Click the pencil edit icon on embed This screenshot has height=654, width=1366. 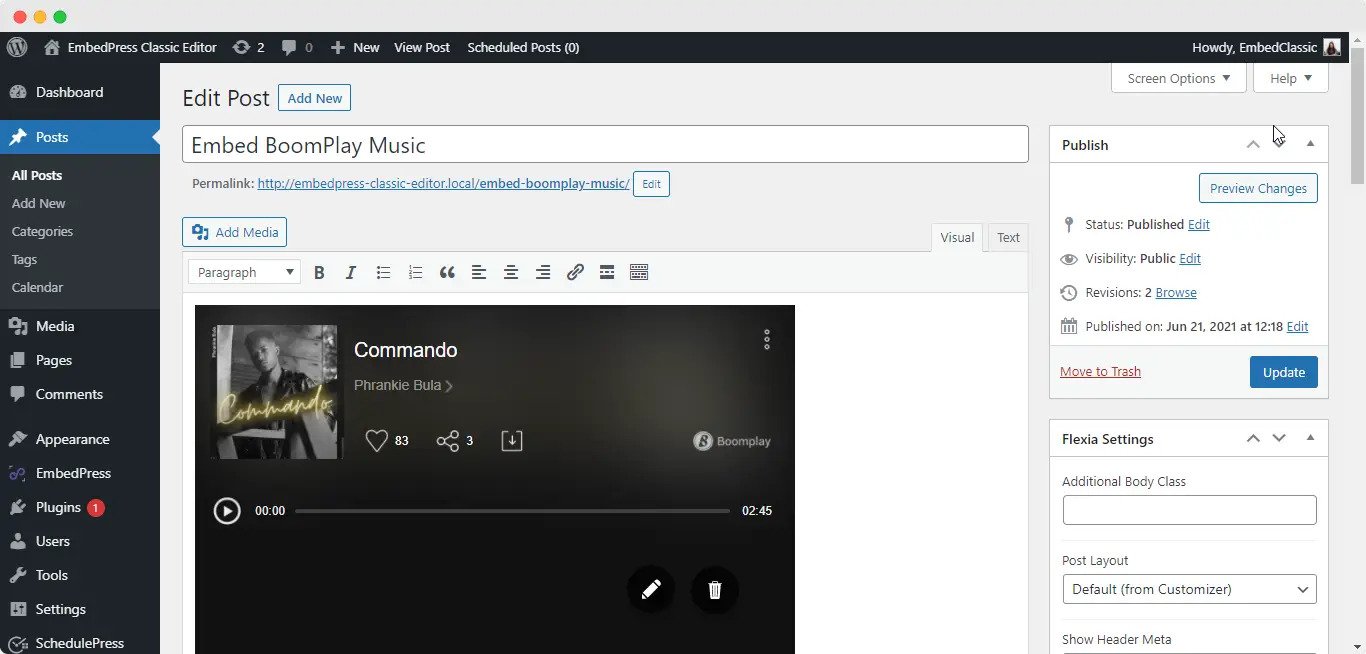coord(651,590)
